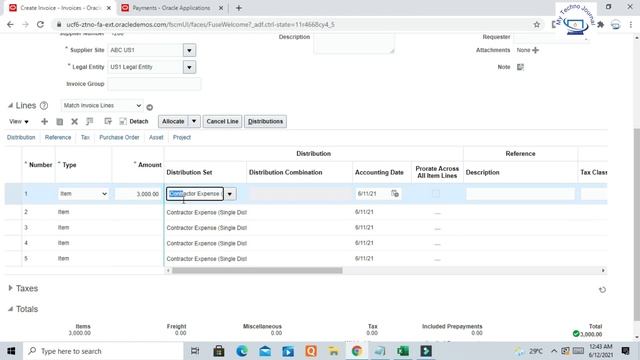Image resolution: width=640 pixels, height=360 pixels.
Task: Open Match Invoice Lines dropdown
Action: 102,105
